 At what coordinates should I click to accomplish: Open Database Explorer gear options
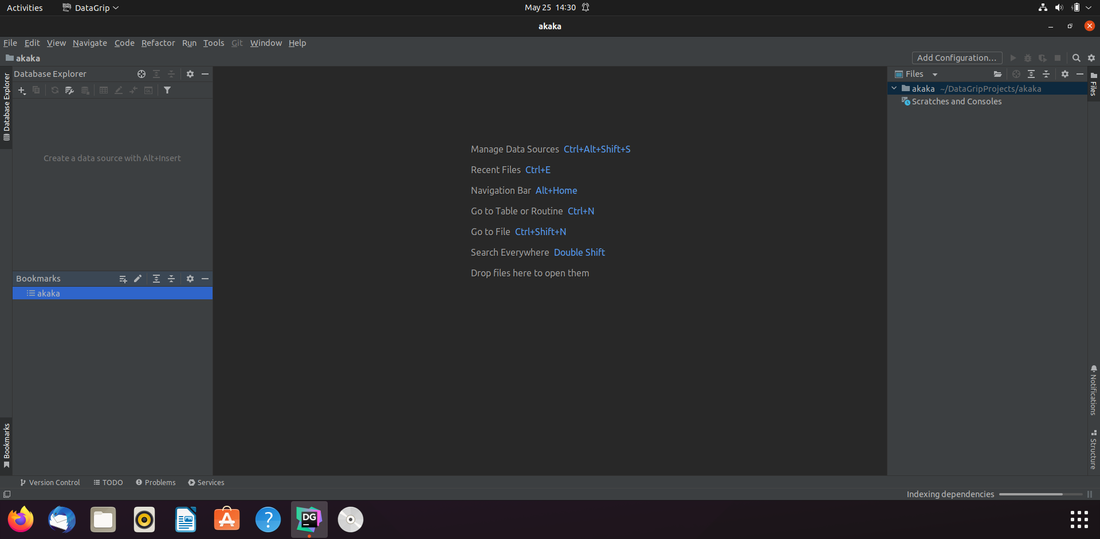click(189, 74)
